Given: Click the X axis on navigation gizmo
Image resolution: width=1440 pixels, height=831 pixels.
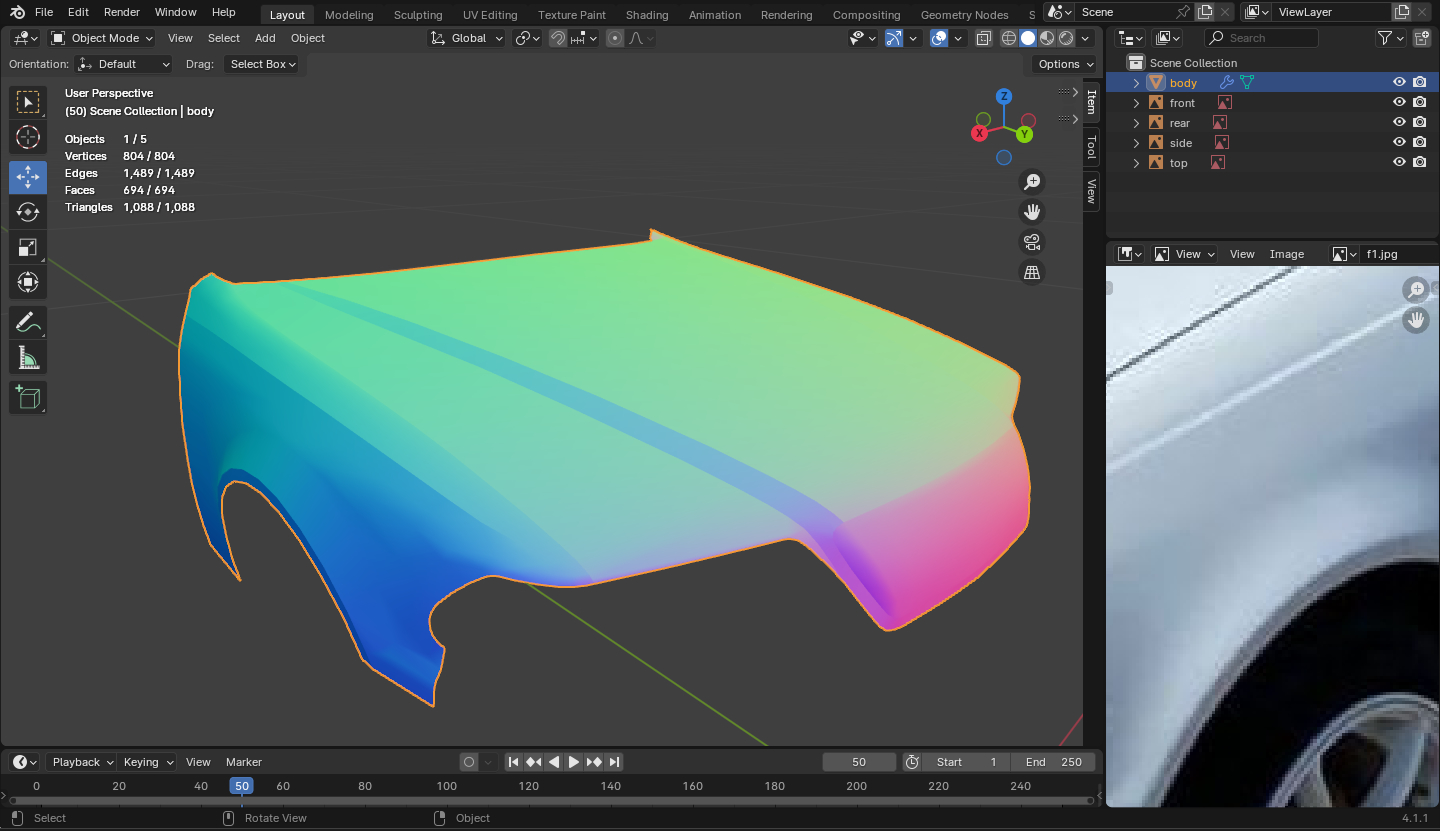Looking at the screenshot, I should [x=981, y=132].
